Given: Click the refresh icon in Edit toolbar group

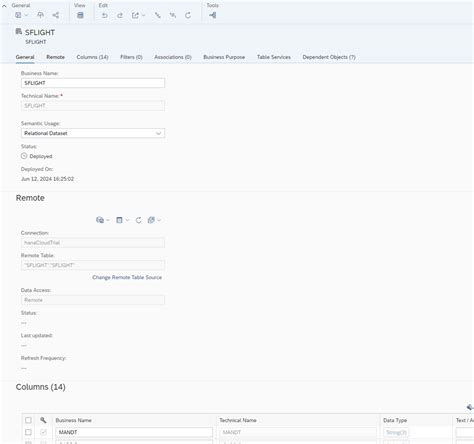Looking at the screenshot, I should tap(188, 15).
